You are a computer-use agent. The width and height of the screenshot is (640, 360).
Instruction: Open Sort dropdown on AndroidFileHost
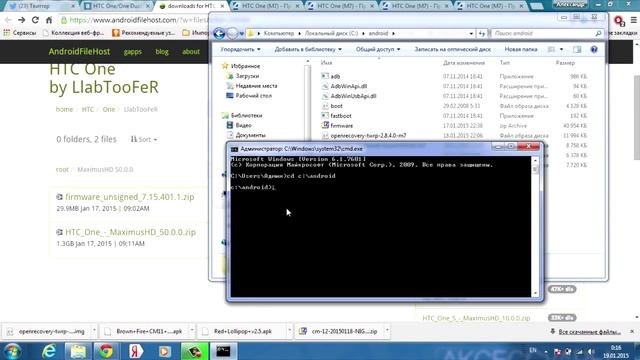point(144,140)
